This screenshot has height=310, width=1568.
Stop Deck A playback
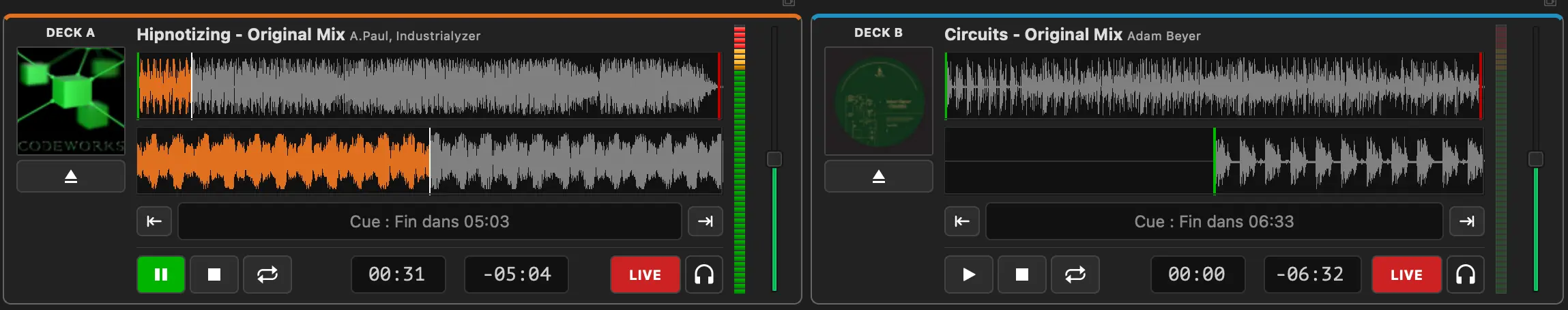coord(214,274)
